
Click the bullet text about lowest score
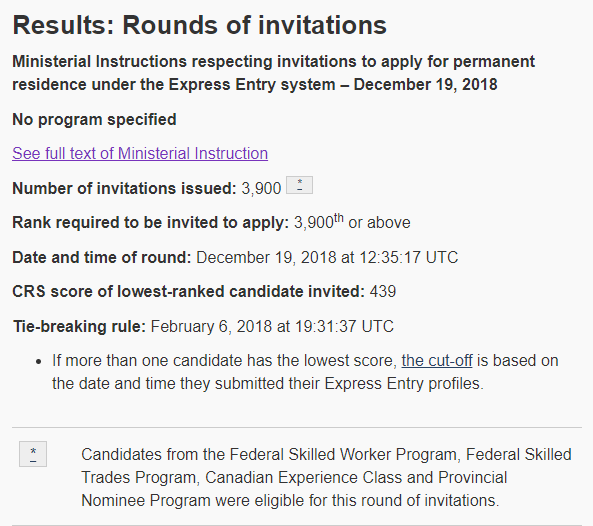[305, 372]
